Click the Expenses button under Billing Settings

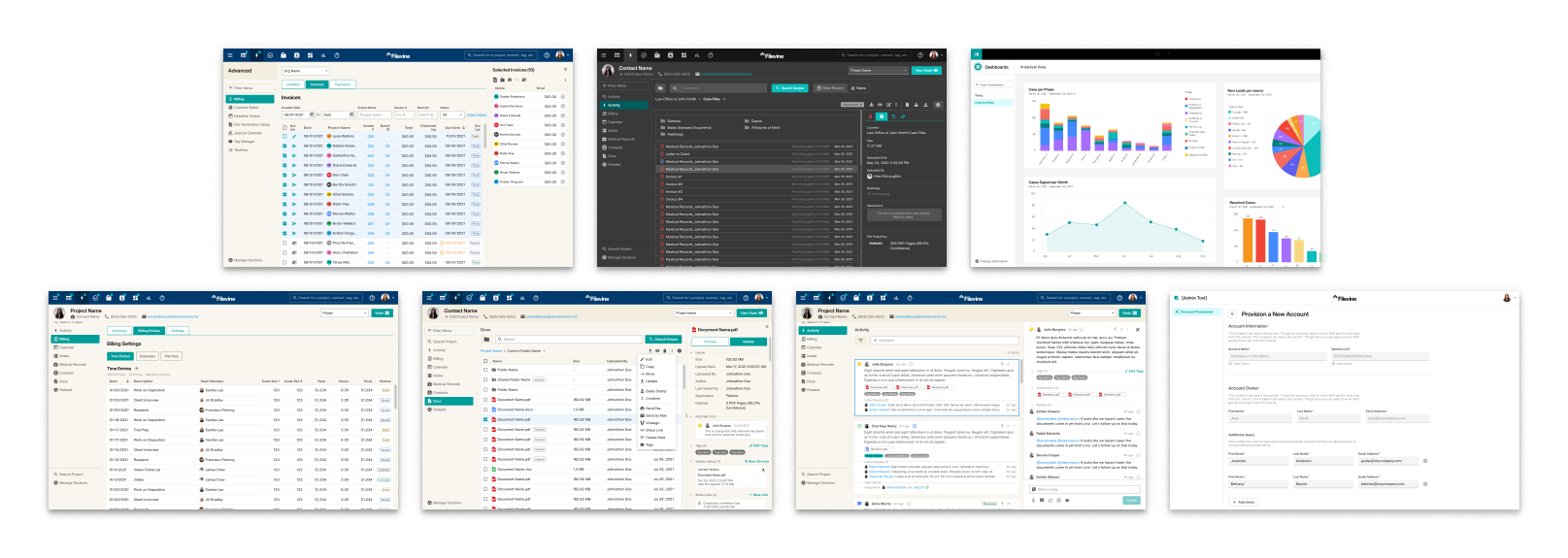tap(148, 356)
